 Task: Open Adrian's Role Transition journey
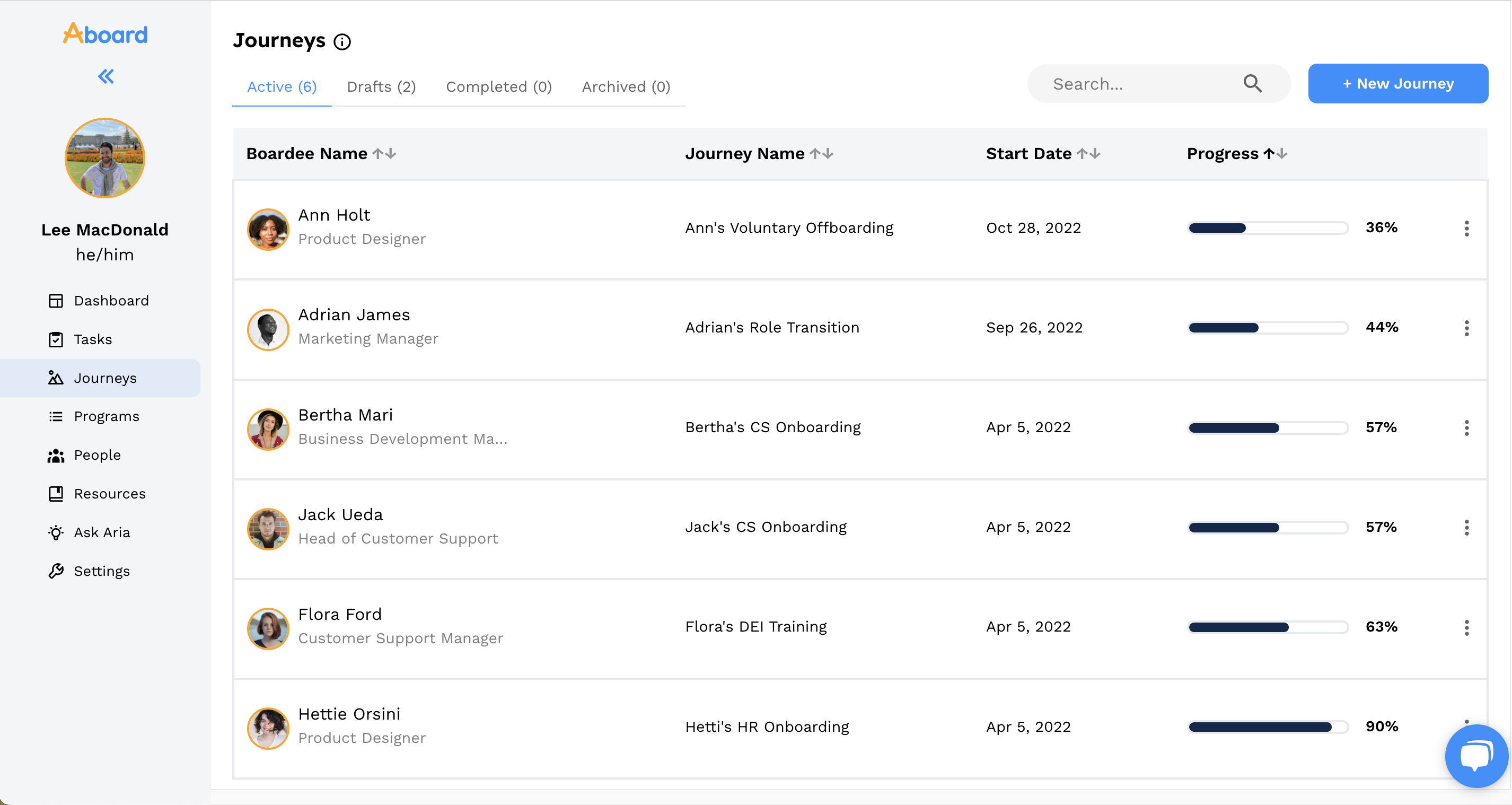[772, 328]
